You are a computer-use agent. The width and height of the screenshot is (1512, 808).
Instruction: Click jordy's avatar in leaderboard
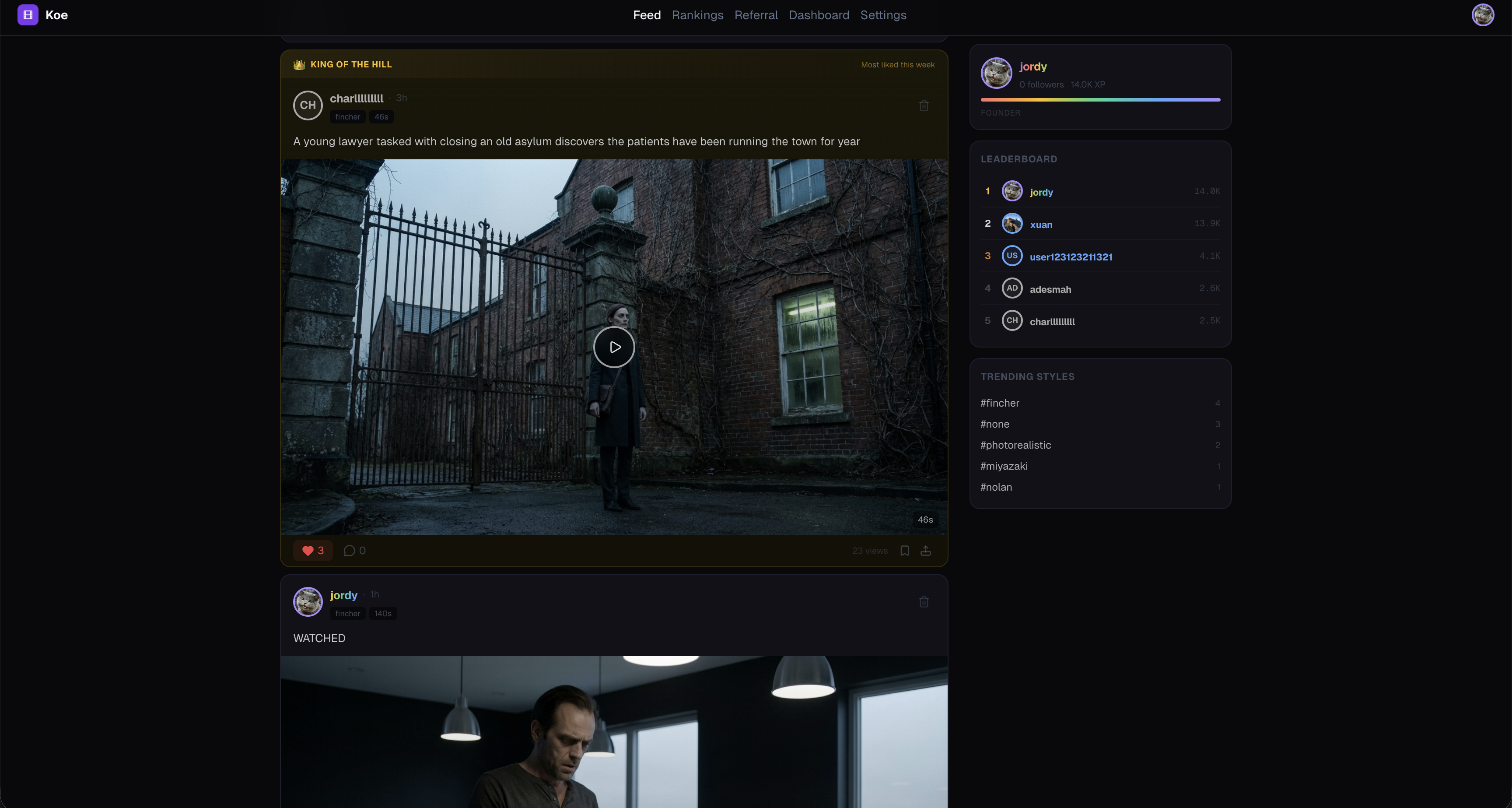point(1012,191)
